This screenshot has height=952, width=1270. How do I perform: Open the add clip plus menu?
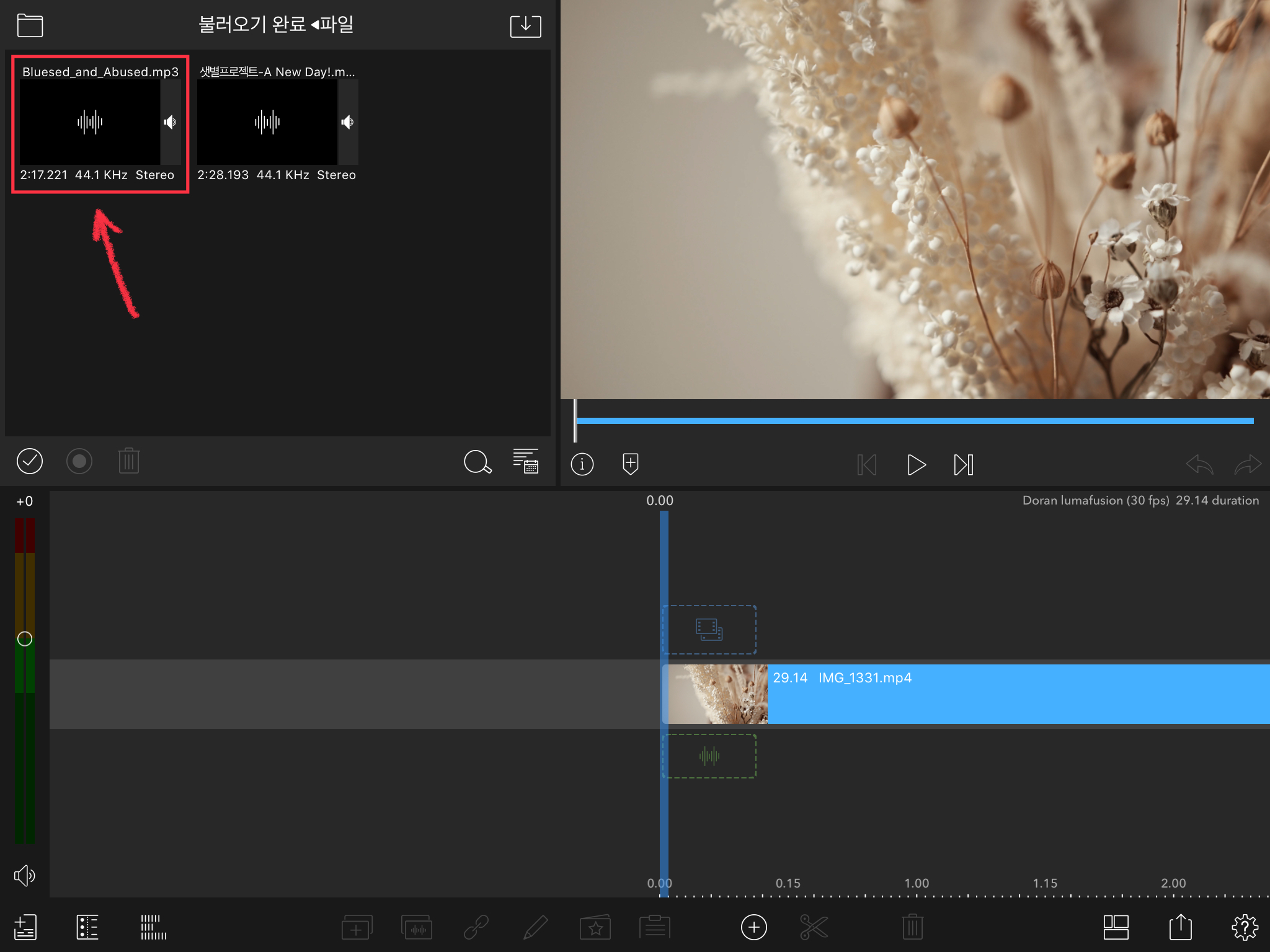[753, 927]
